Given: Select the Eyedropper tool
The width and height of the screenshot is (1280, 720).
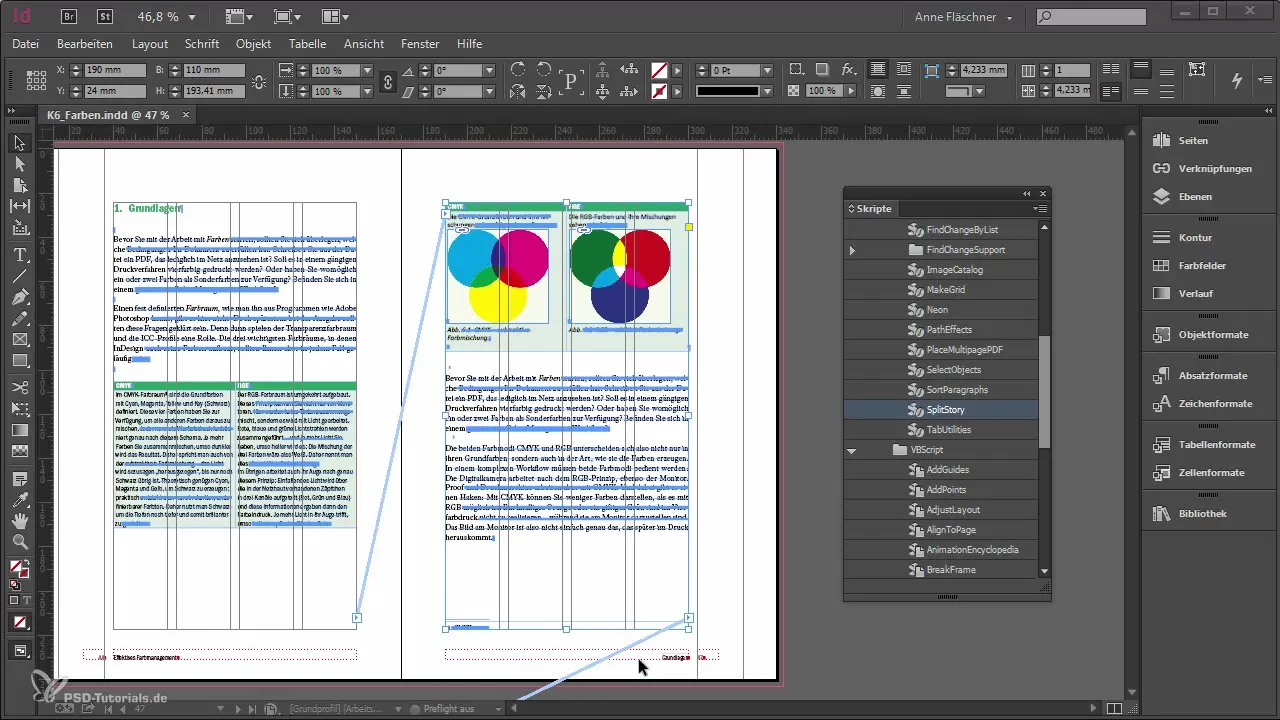Looking at the screenshot, I should (20, 499).
